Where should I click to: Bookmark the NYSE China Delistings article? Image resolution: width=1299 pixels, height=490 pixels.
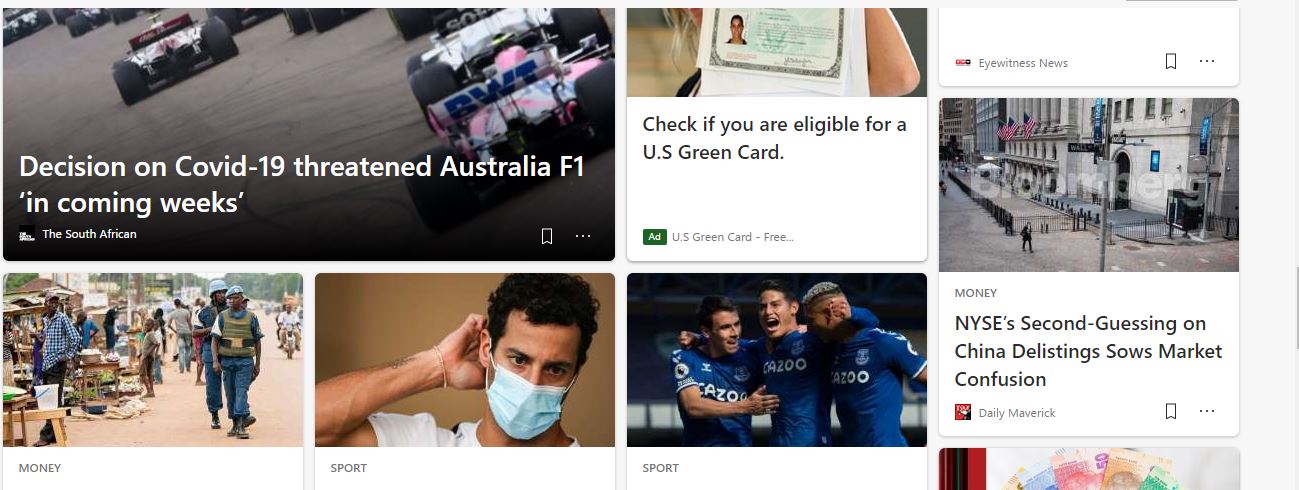(x=1171, y=411)
